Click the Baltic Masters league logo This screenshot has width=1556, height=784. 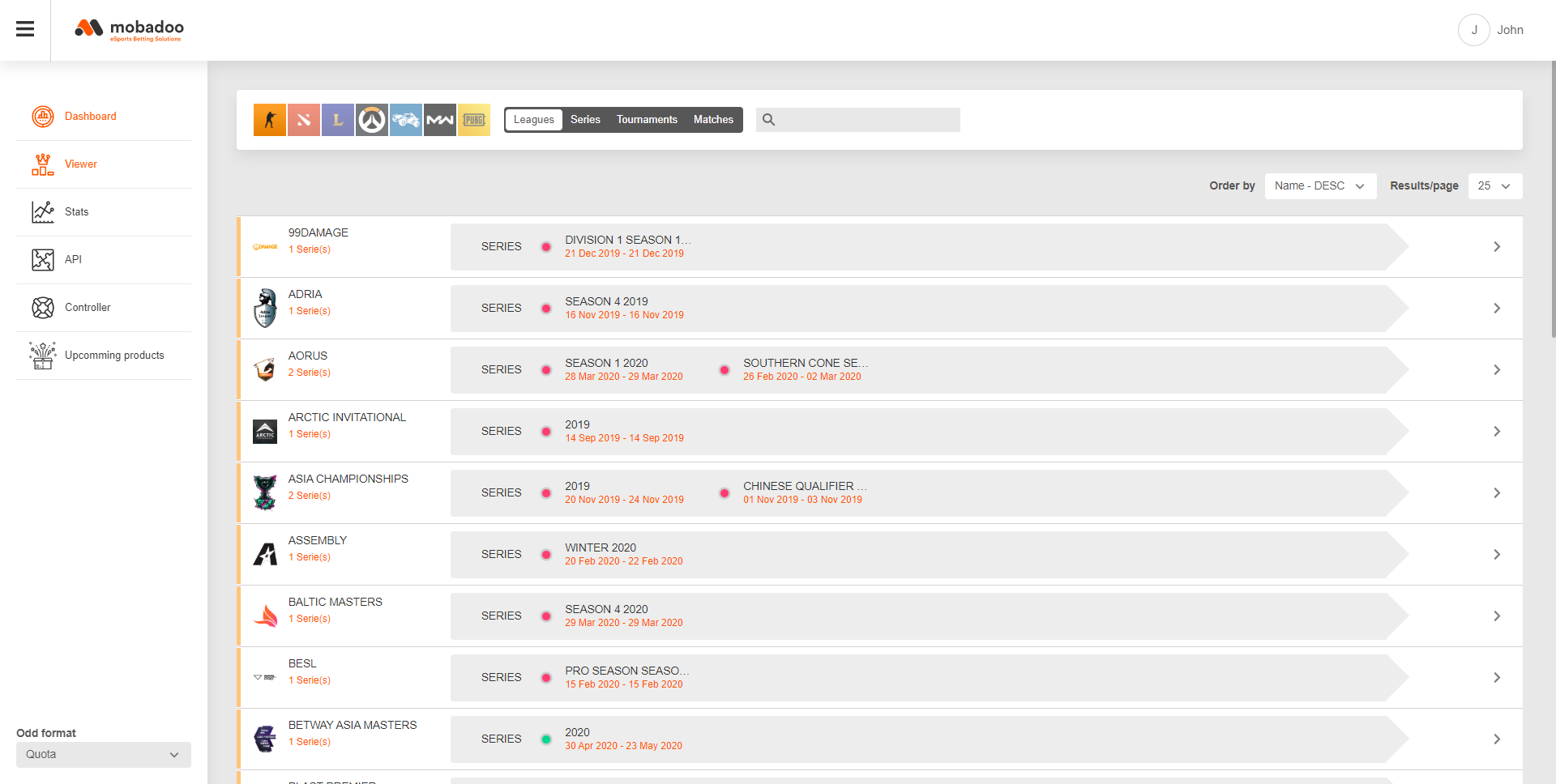pyautogui.click(x=265, y=616)
